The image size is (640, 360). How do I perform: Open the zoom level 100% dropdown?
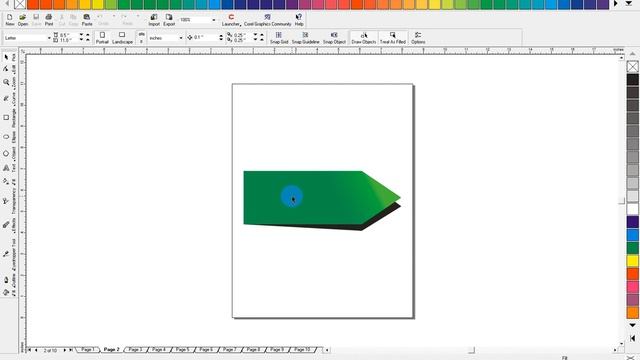pos(213,20)
